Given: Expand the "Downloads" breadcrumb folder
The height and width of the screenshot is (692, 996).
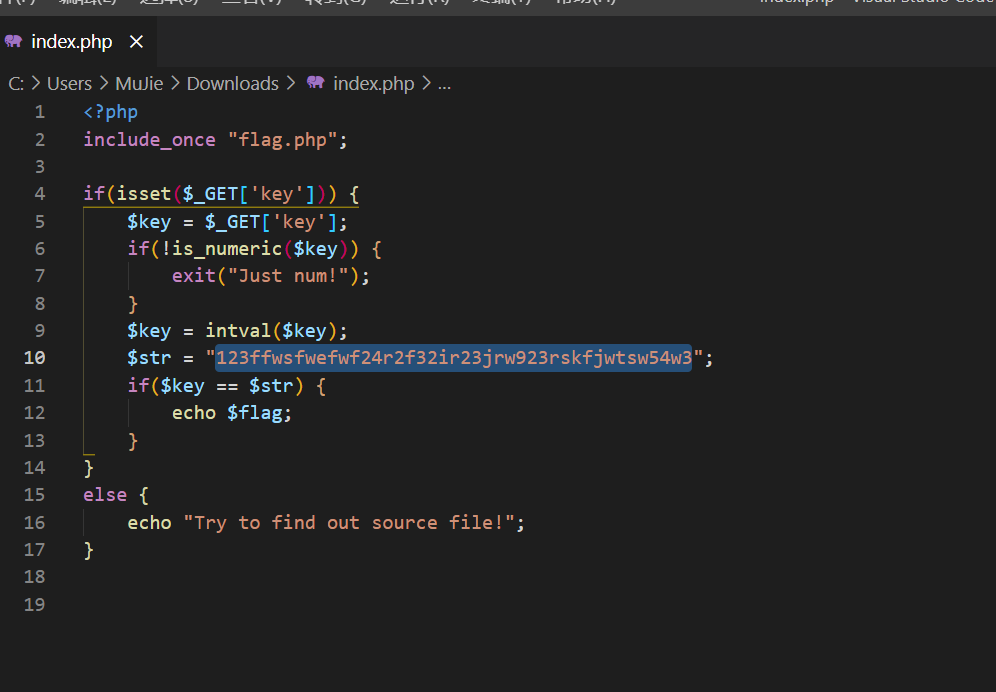Looking at the screenshot, I should (x=232, y=84).
